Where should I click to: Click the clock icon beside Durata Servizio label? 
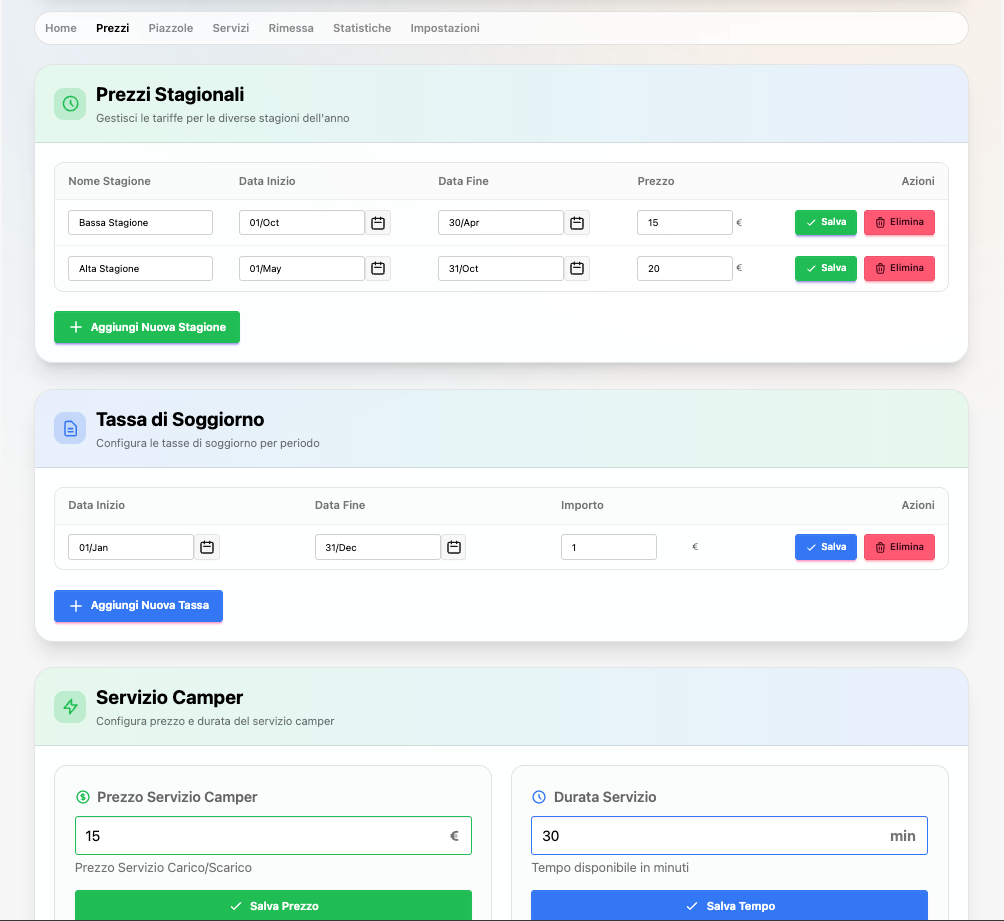540,797
